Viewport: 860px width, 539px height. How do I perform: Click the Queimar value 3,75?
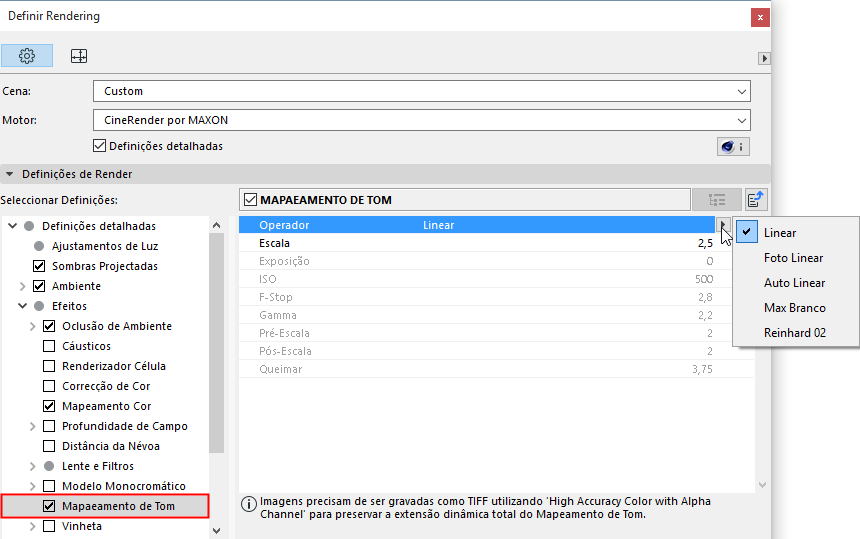pyautogui.click(x=702, y=369)
